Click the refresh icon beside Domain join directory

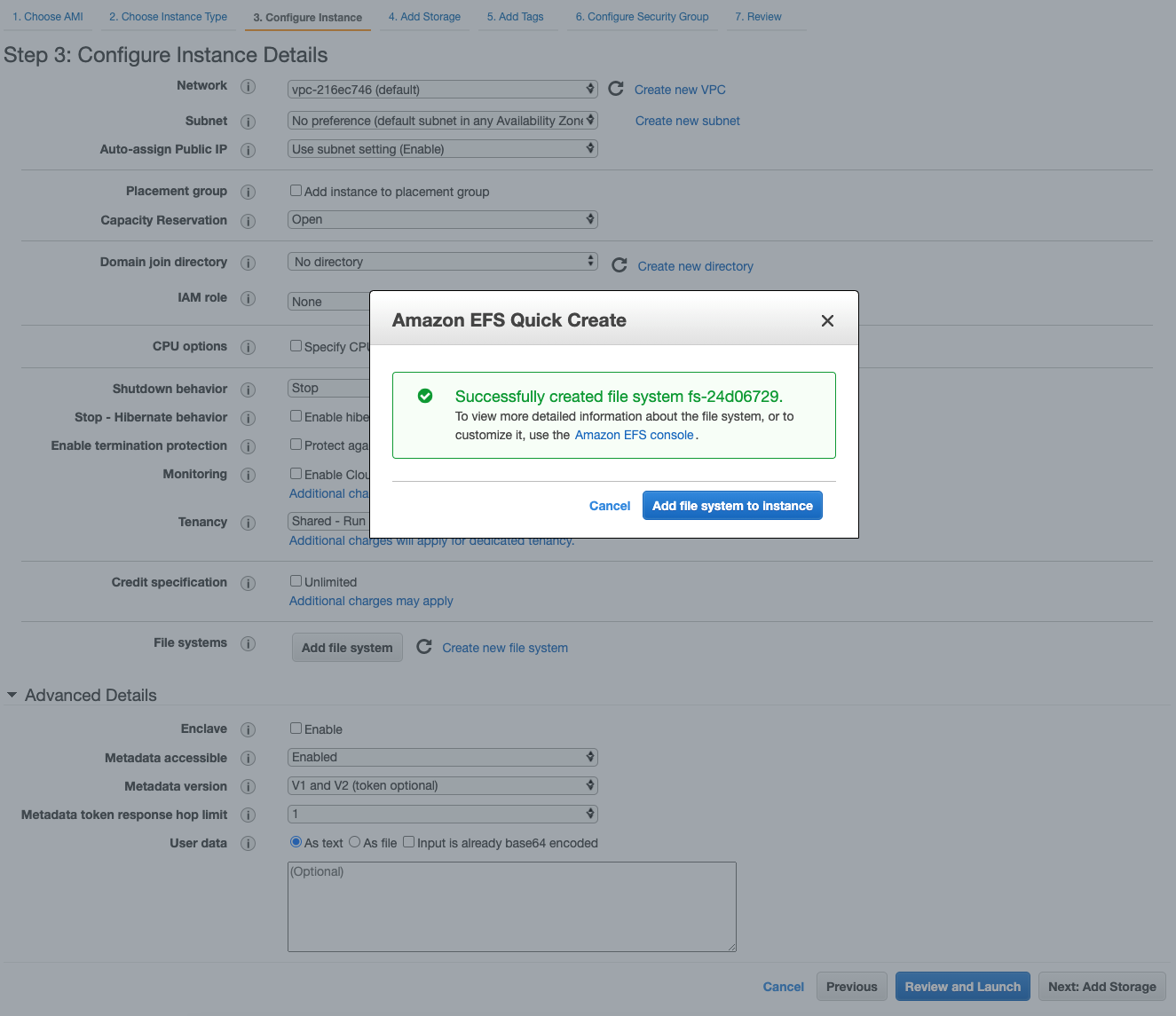pyautogui.click(x=619, y=264)
